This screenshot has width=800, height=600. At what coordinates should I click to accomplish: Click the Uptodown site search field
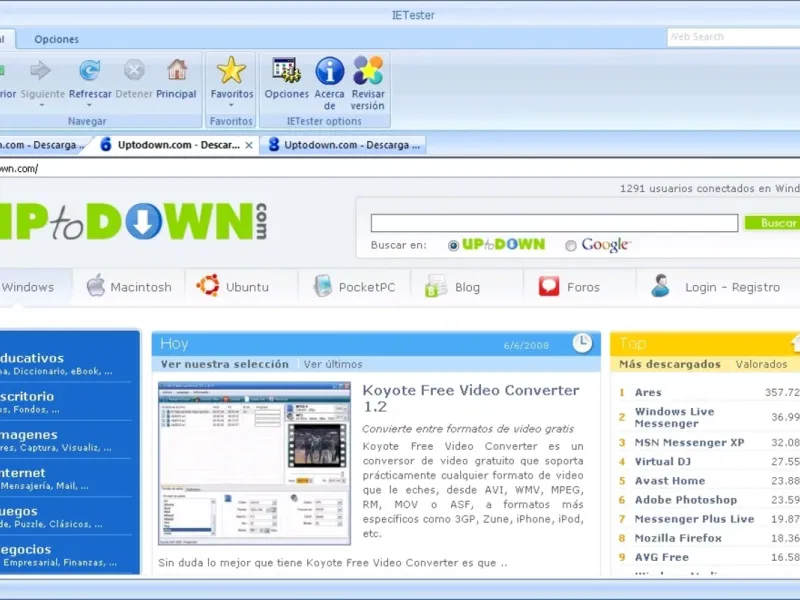tap(554, 223)
